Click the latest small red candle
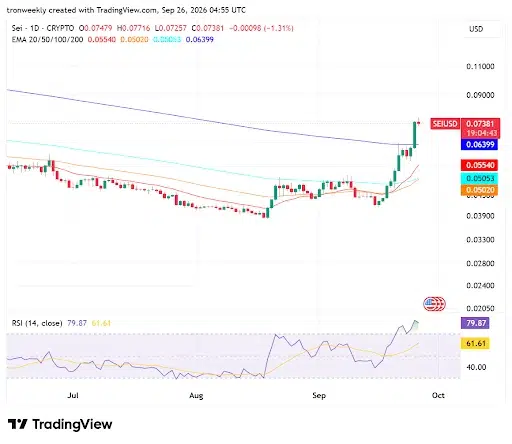The width and height of the screenshot is (512, 444). (419, 123)
